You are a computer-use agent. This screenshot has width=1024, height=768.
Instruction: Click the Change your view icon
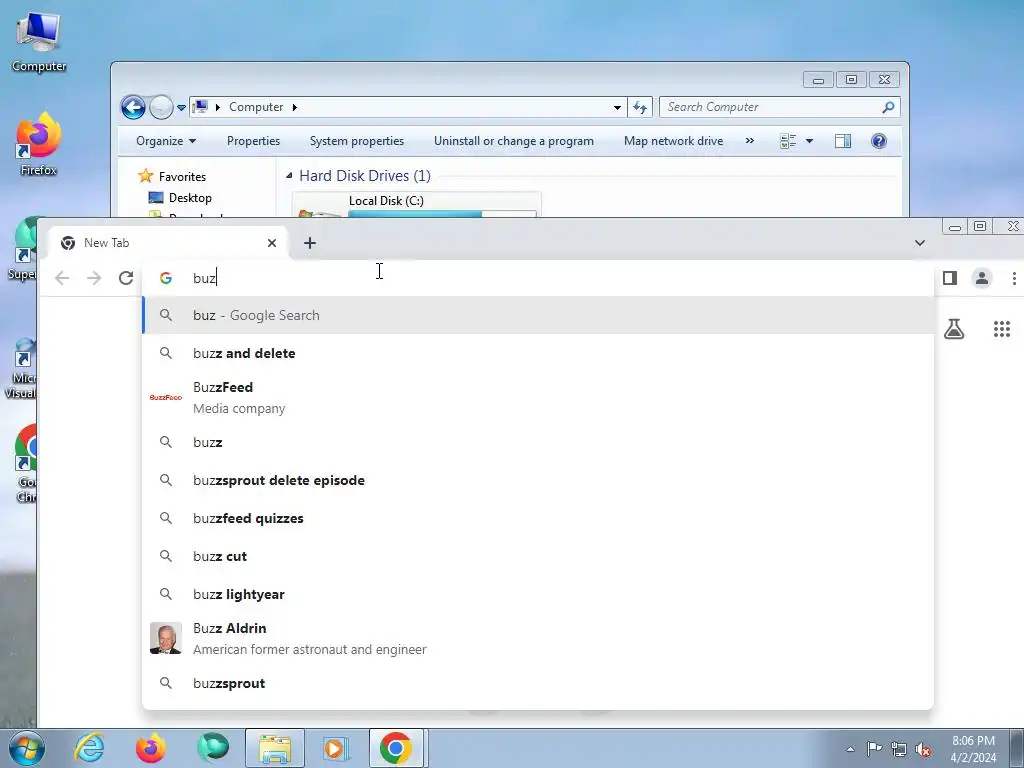coord(788,141)
